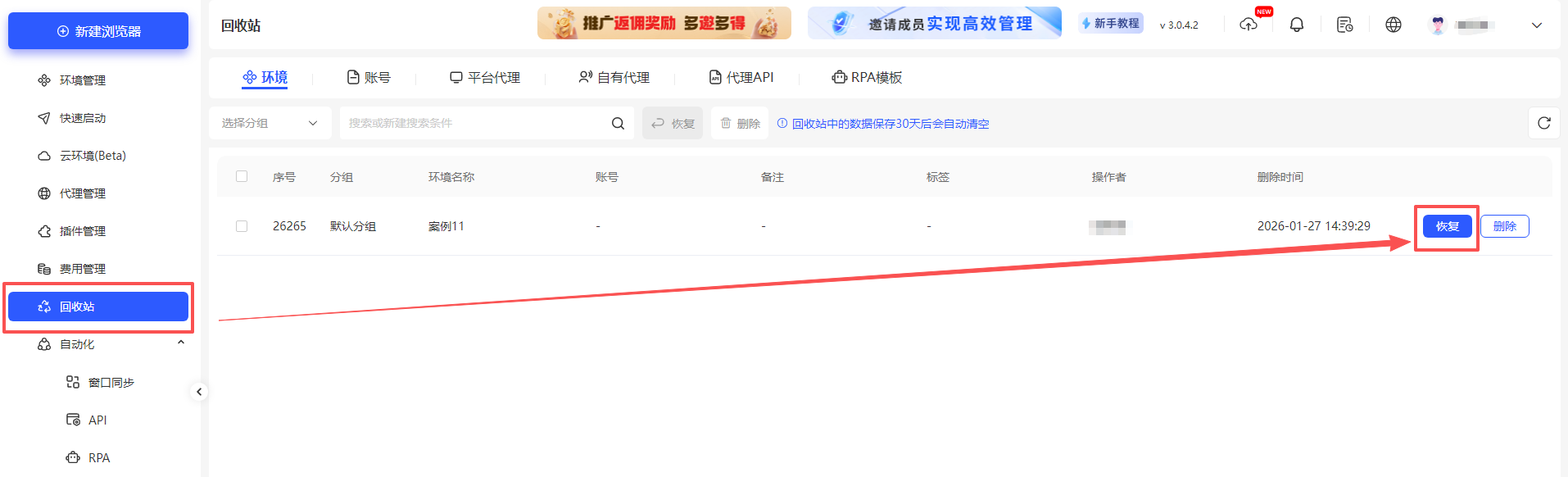The width and height of the screenshot is (1568, 477).
Task: Click the v 3.0.4.2 version label
Action: (1179, 25)
